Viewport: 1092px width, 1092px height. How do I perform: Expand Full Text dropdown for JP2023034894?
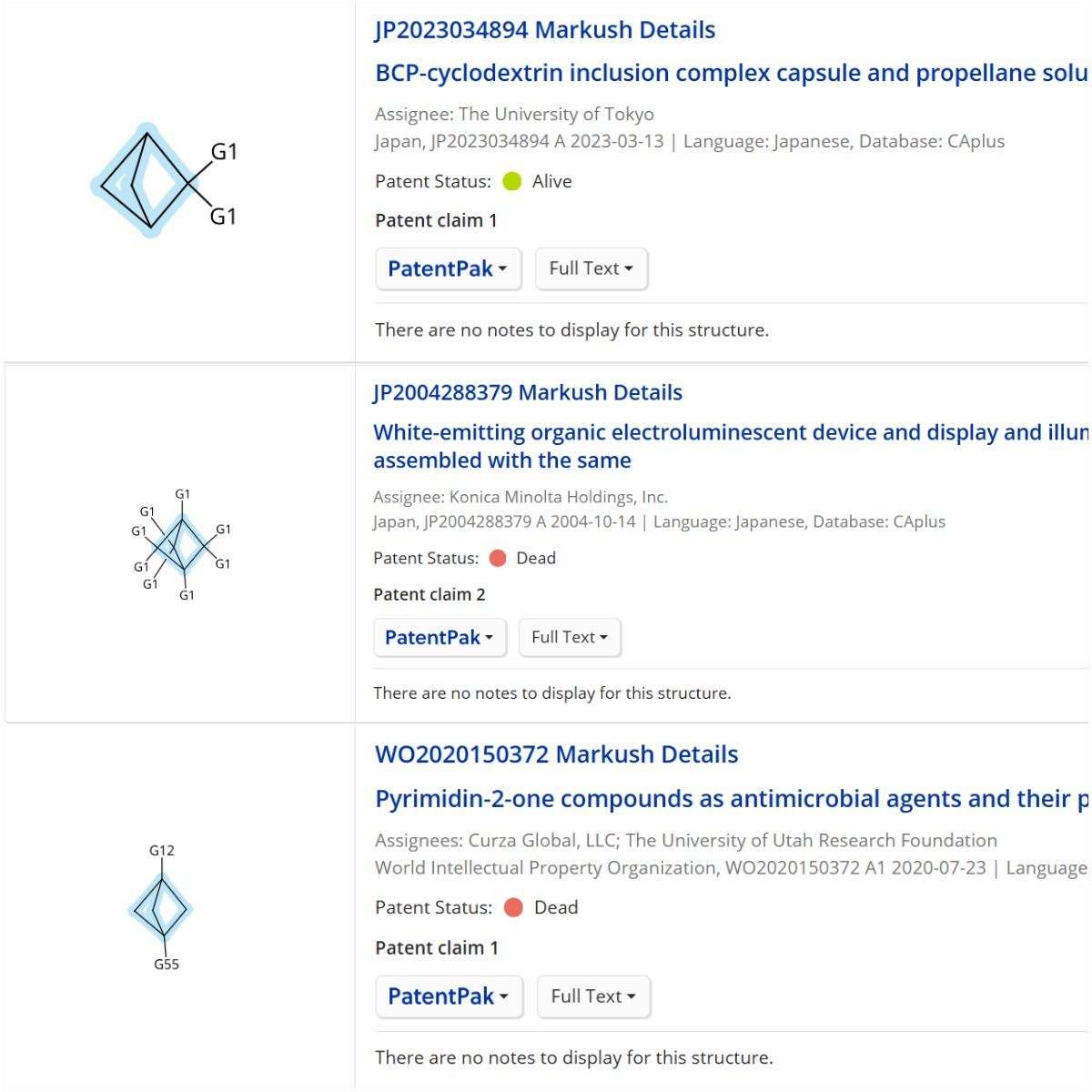click(x=591, y=268)
